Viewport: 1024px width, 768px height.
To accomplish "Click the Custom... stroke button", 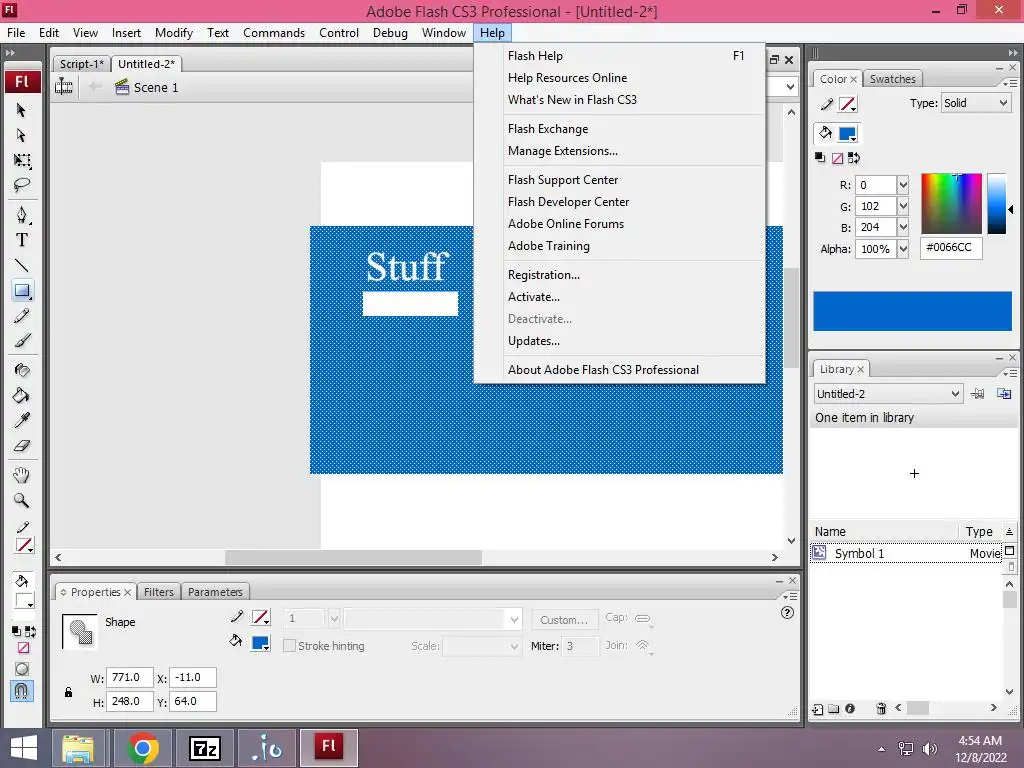I will point(564,619).
